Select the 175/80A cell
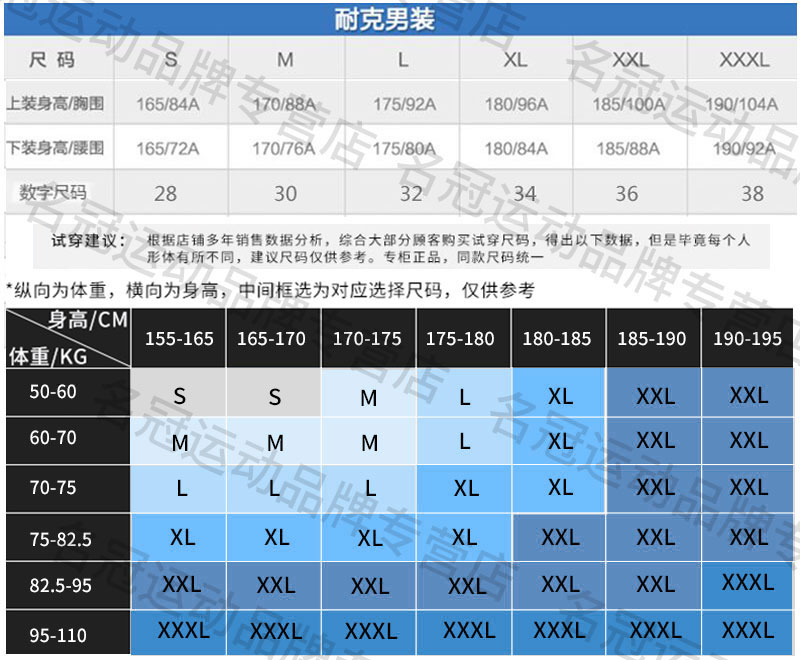The width and height of the screenshot is (800, 660). 404,149
